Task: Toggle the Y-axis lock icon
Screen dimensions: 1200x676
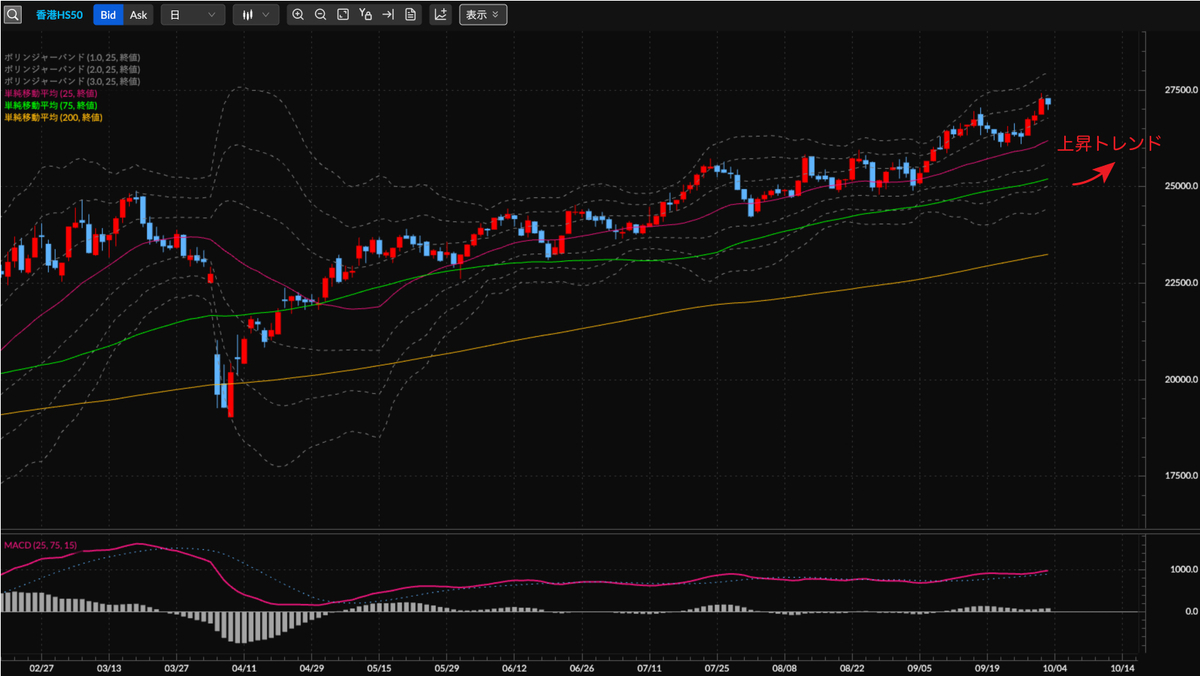Action: click(x=366, y=15)
